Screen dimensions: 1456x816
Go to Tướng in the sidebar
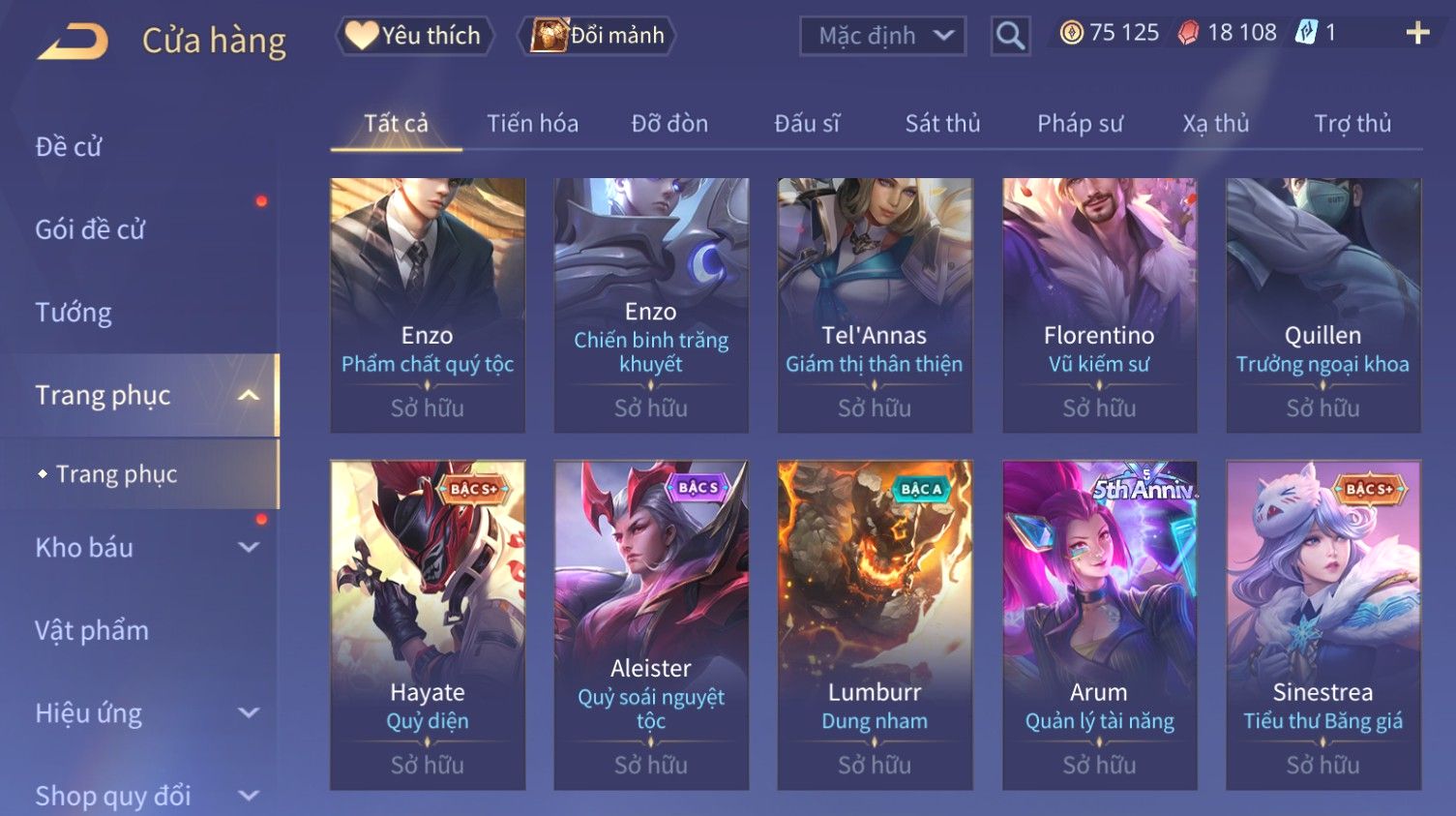coord(74,313)
